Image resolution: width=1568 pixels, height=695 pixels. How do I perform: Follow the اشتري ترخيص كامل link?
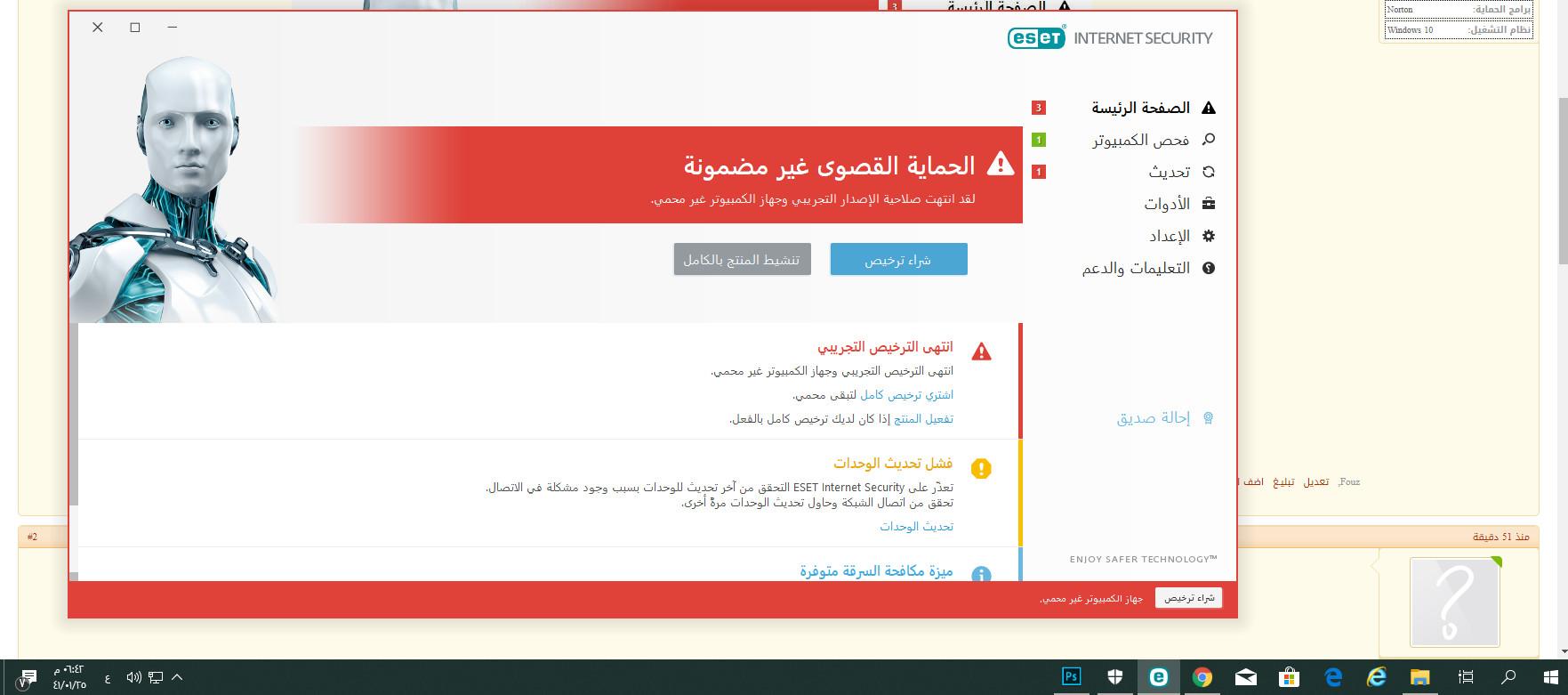906,394
